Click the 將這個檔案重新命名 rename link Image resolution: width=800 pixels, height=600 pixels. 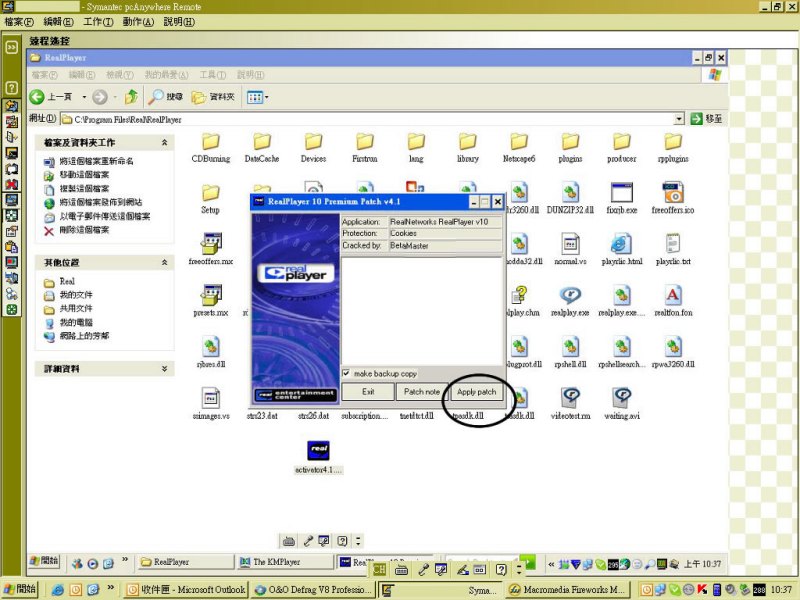[96, 161]
